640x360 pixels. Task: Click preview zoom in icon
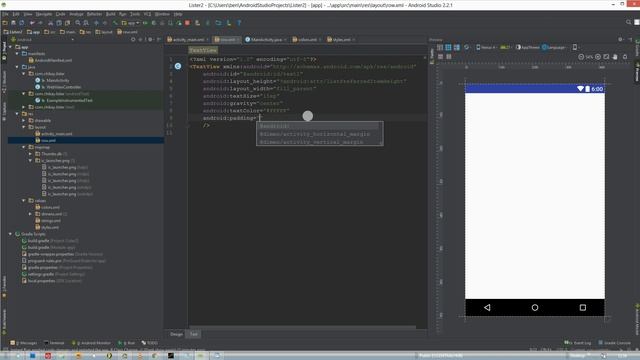click(598, 57)
